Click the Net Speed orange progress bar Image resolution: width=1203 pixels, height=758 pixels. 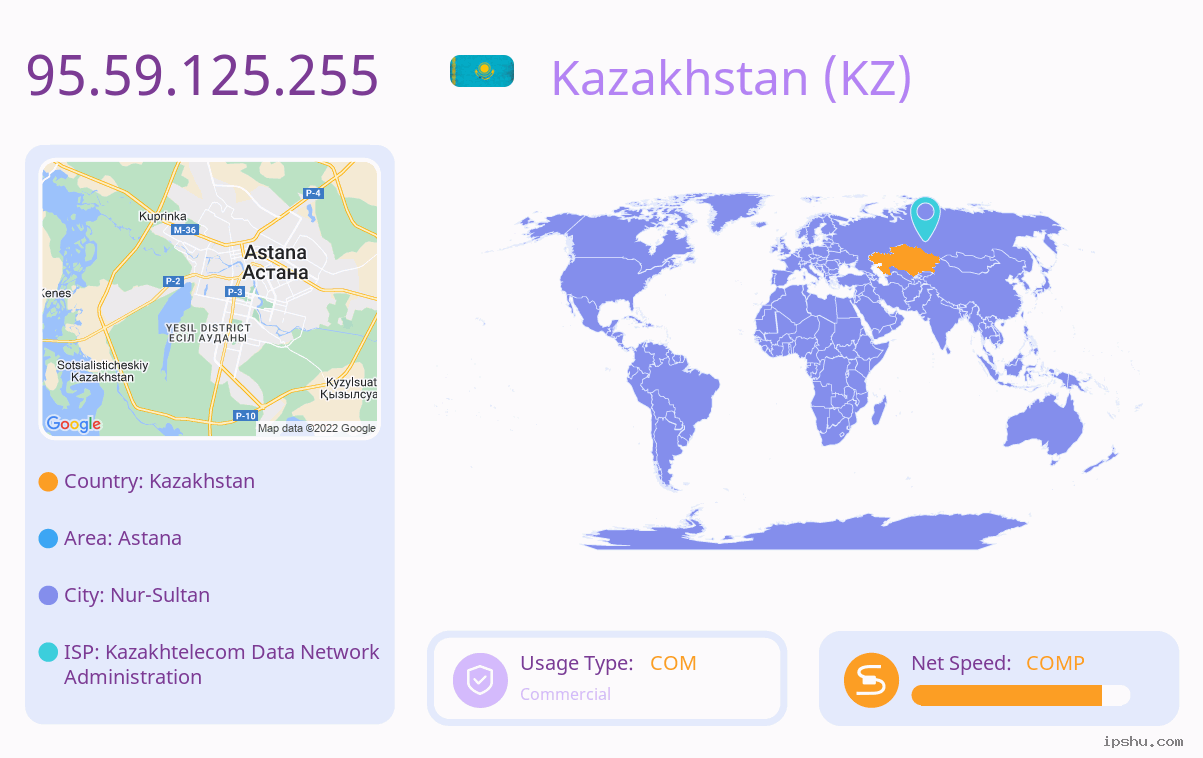[x=1021, y=695]
